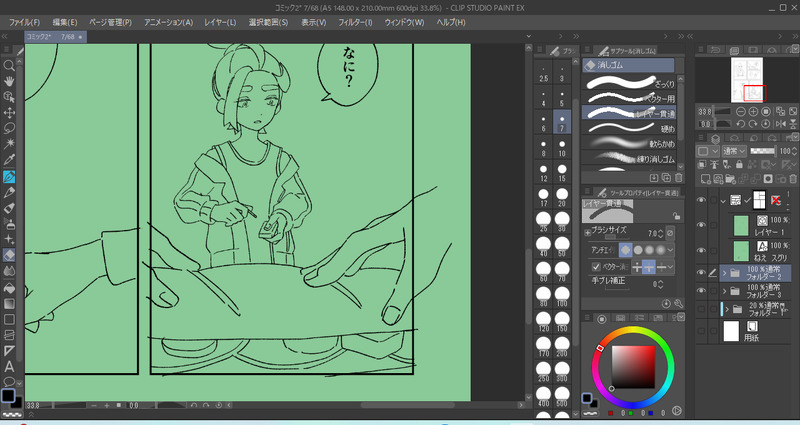Choose the ざっくり eraser sub tool
The height and width of the screenshot is (425, 800).
coord(629,83)
